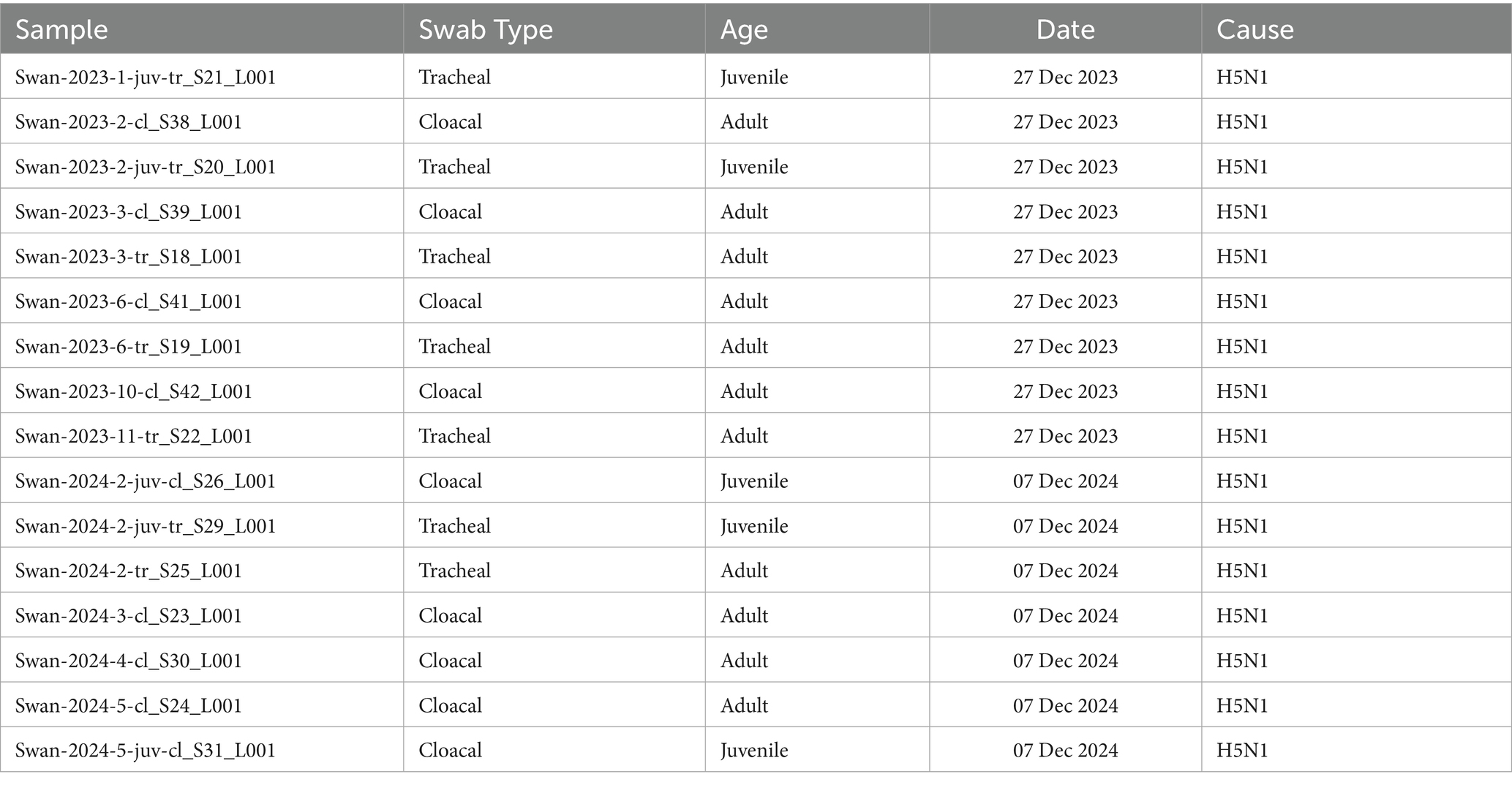Click Juvenile age for Swan-2023-2-juv-tr_S20_L001
Screen dimensions: 1512x785
(754, 167)
